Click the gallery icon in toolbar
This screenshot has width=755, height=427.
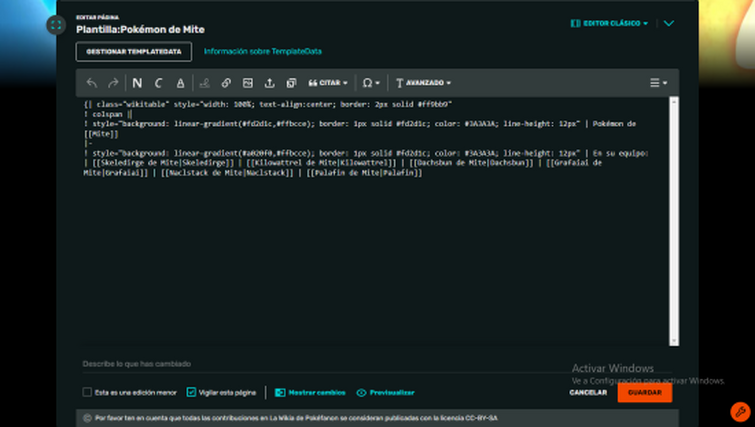click(291, 83)
